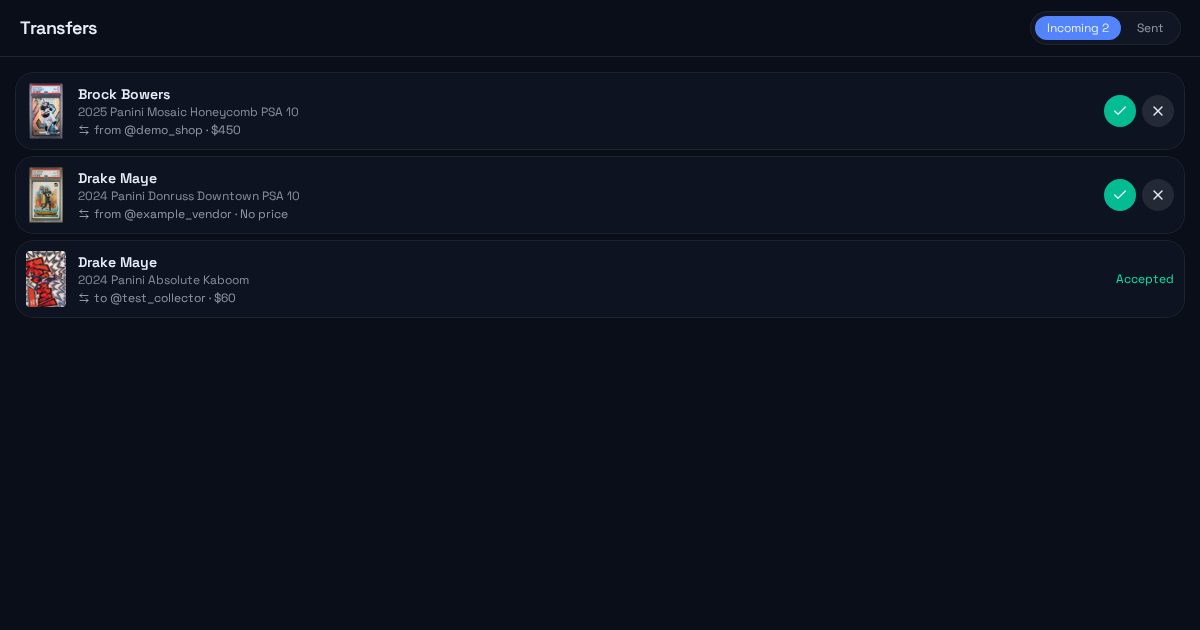Select the Brock Bowers player name
Screen dimensions: 1200x630
click(x=124, y=94)
